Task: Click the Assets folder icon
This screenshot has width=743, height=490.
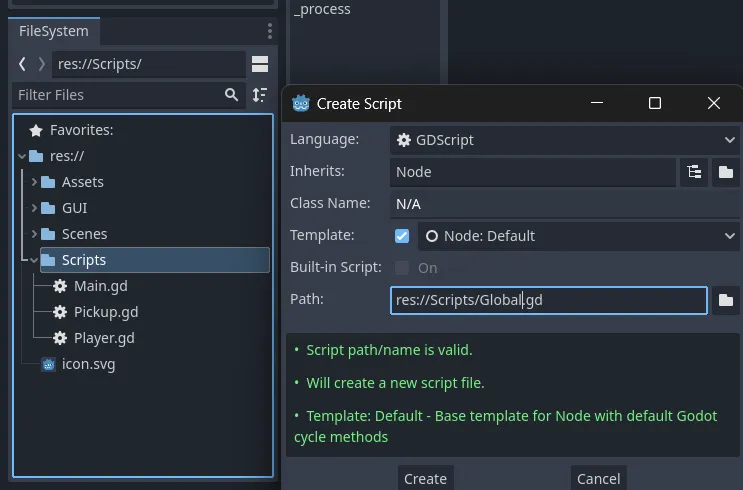Action: coord(48,182)
